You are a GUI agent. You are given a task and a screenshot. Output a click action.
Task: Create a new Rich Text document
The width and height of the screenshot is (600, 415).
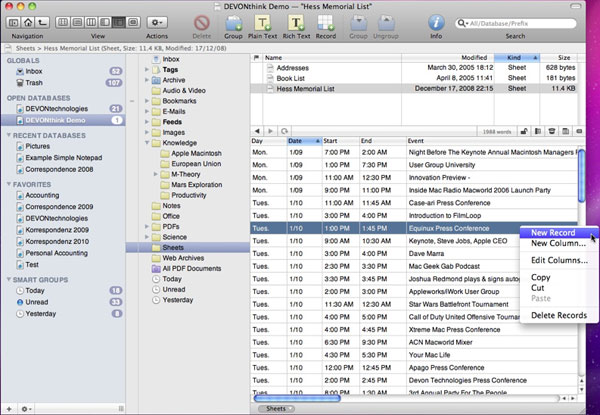click(296, 21)
